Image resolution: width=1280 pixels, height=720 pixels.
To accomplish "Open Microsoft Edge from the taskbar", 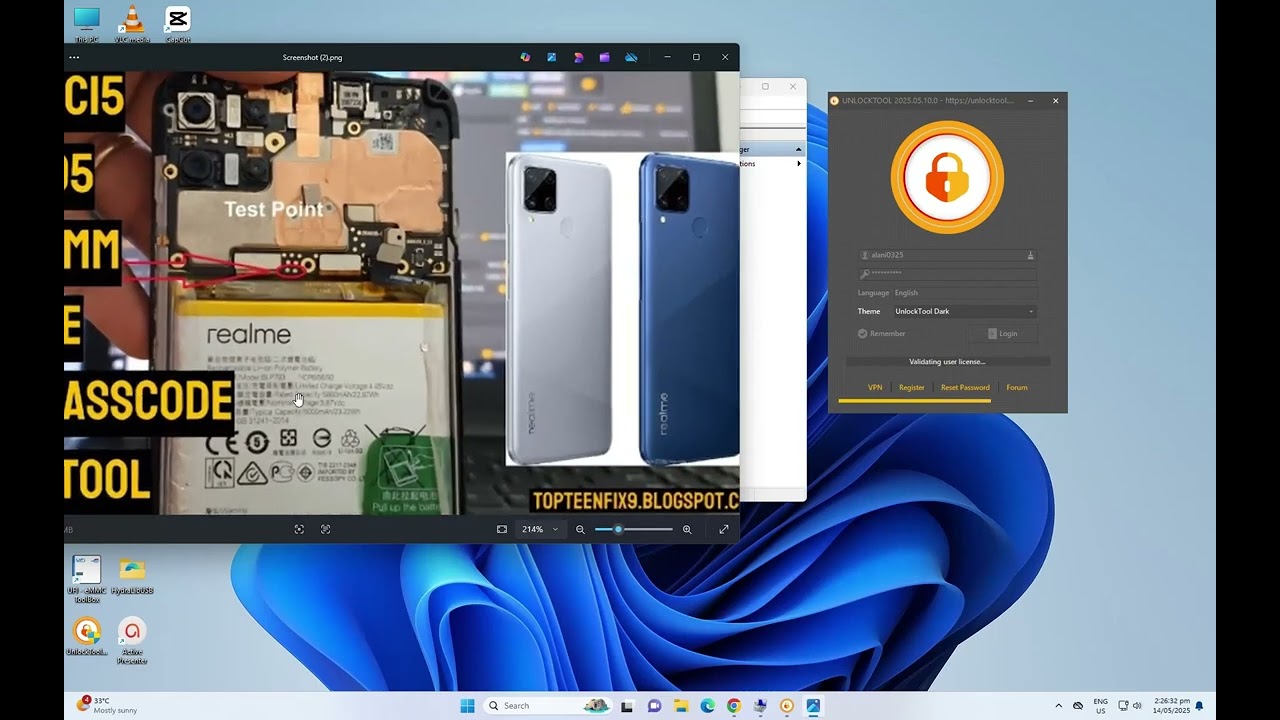I will [x=708, y=705].
